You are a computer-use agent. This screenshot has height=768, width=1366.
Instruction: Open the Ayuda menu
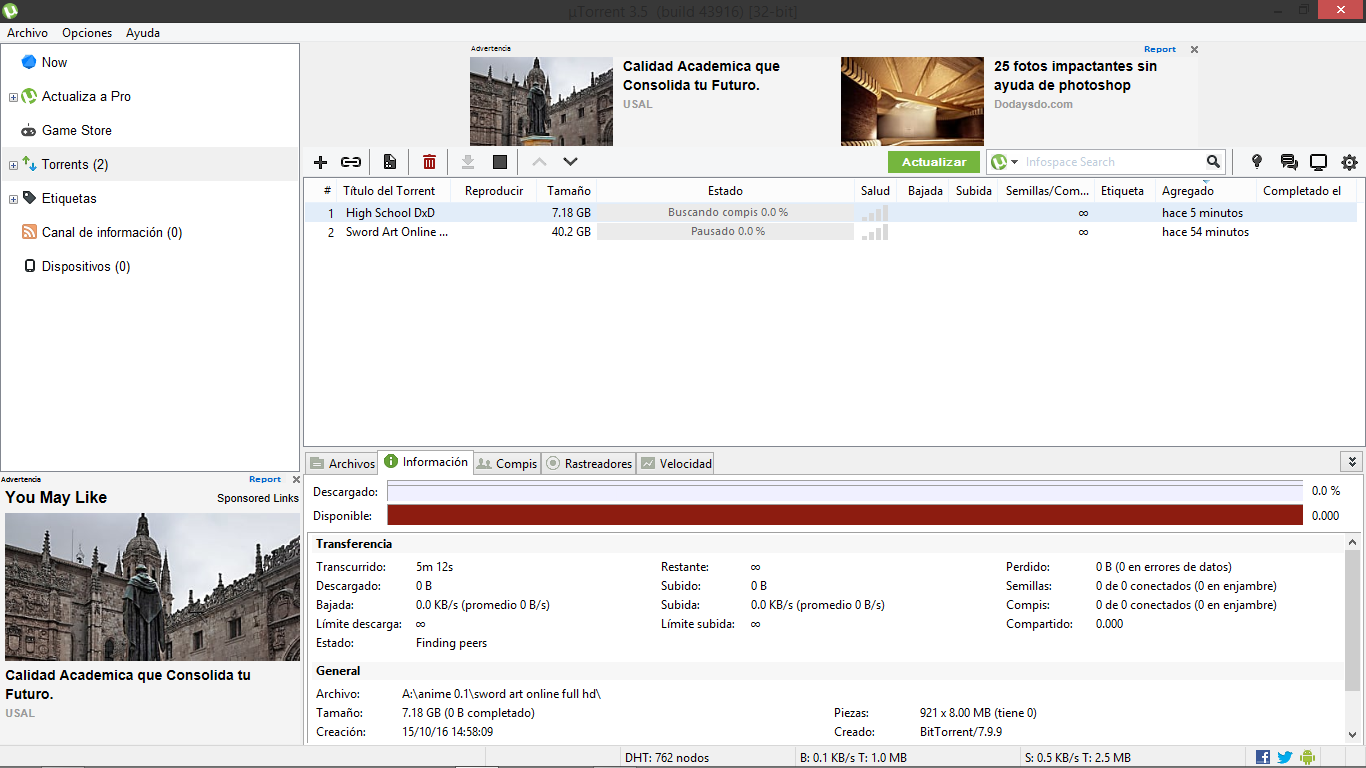[143, 33]
